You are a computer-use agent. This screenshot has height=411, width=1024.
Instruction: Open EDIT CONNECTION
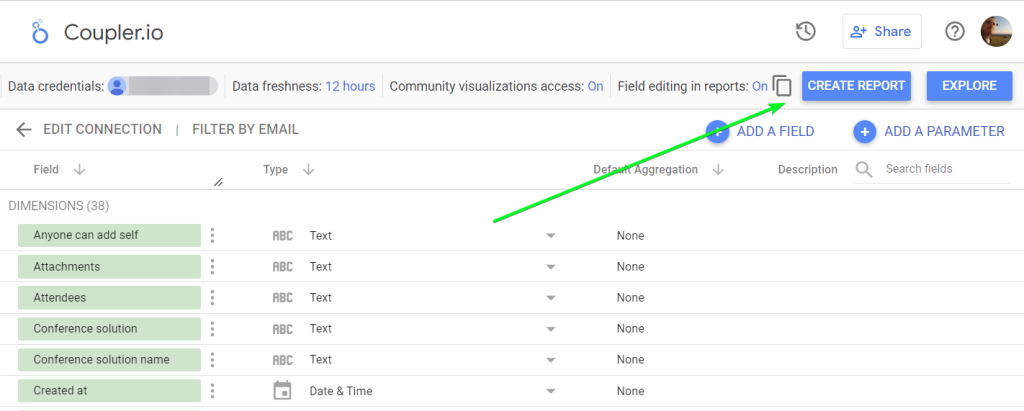point(103,129)
